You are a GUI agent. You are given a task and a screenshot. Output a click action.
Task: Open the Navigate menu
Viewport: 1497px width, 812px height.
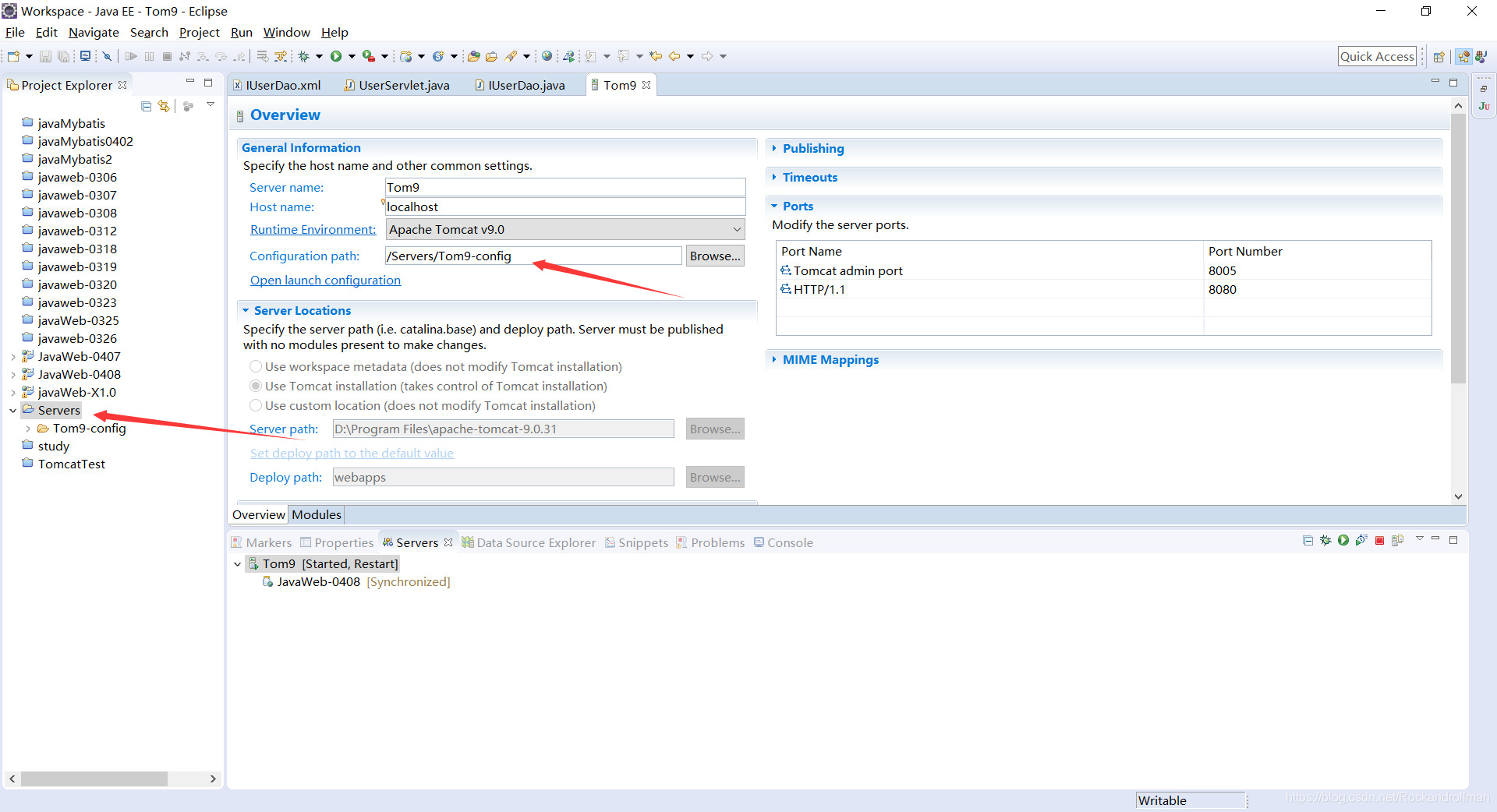94,32
